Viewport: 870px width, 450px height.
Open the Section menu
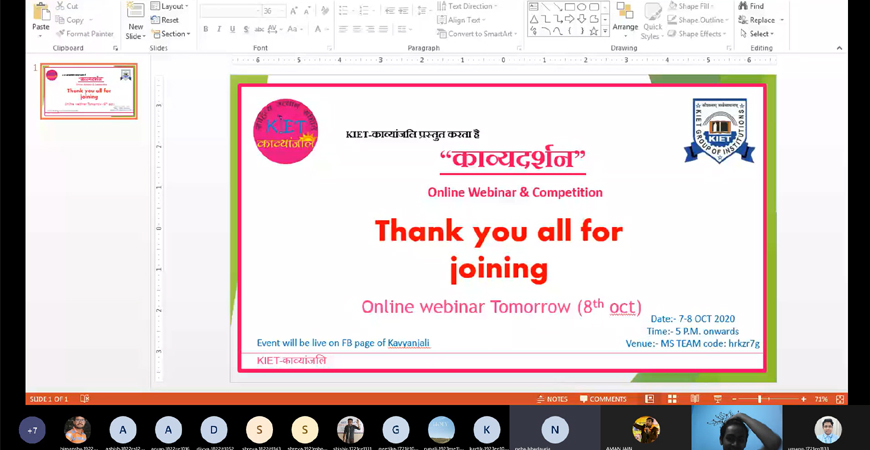(x=172, y=34)
